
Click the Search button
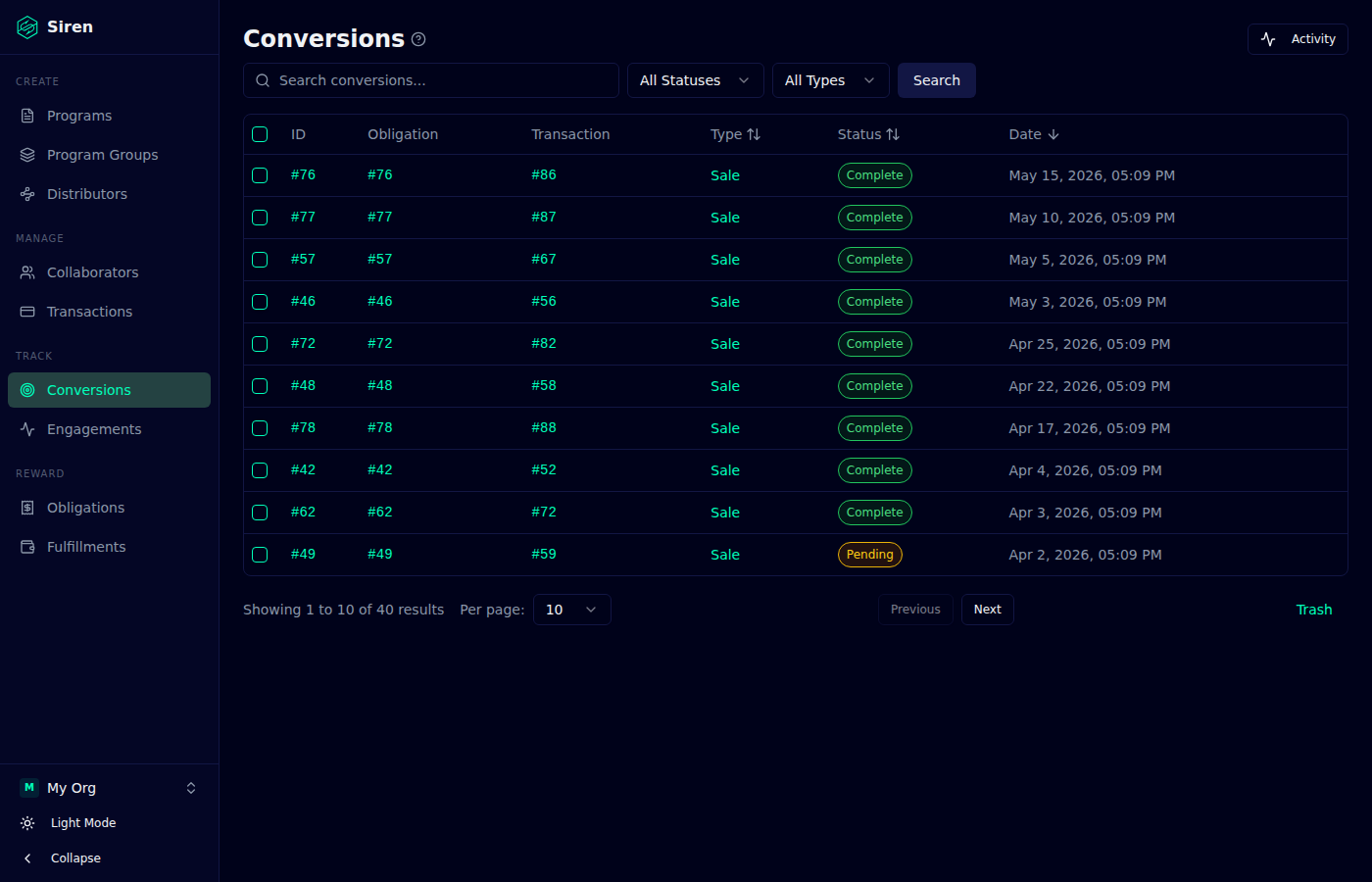click(936, 80)
